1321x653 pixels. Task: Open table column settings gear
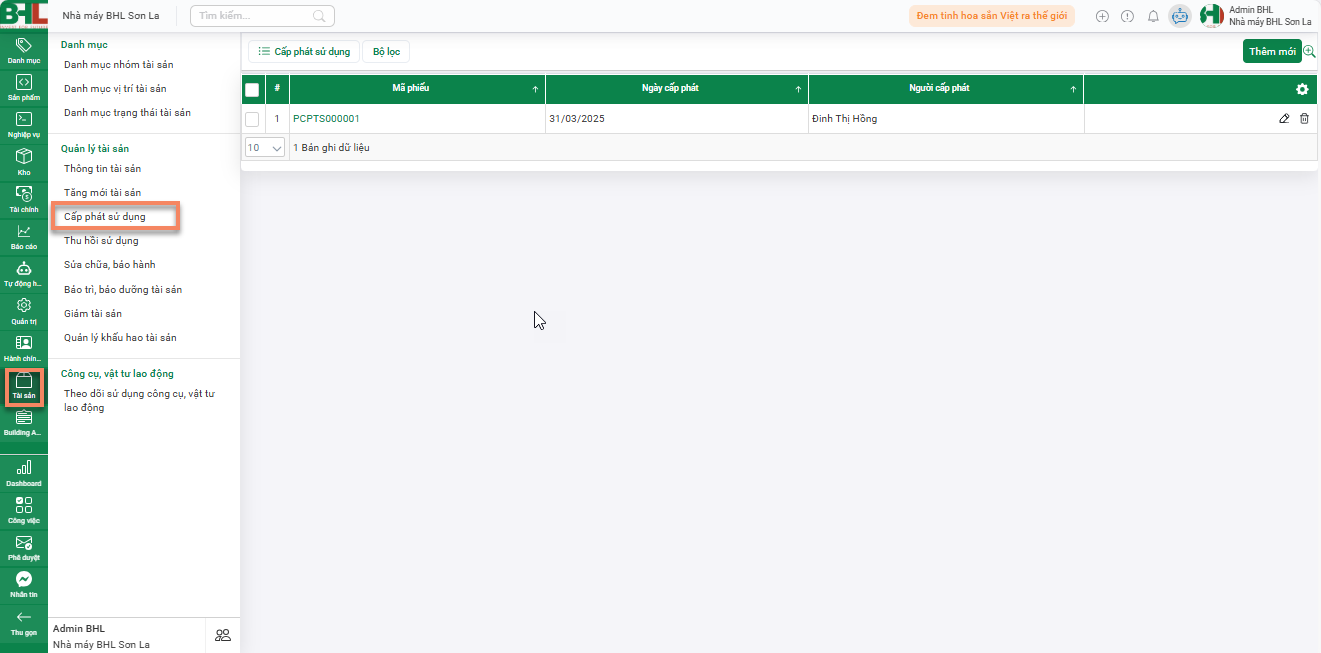[1302, 89]
